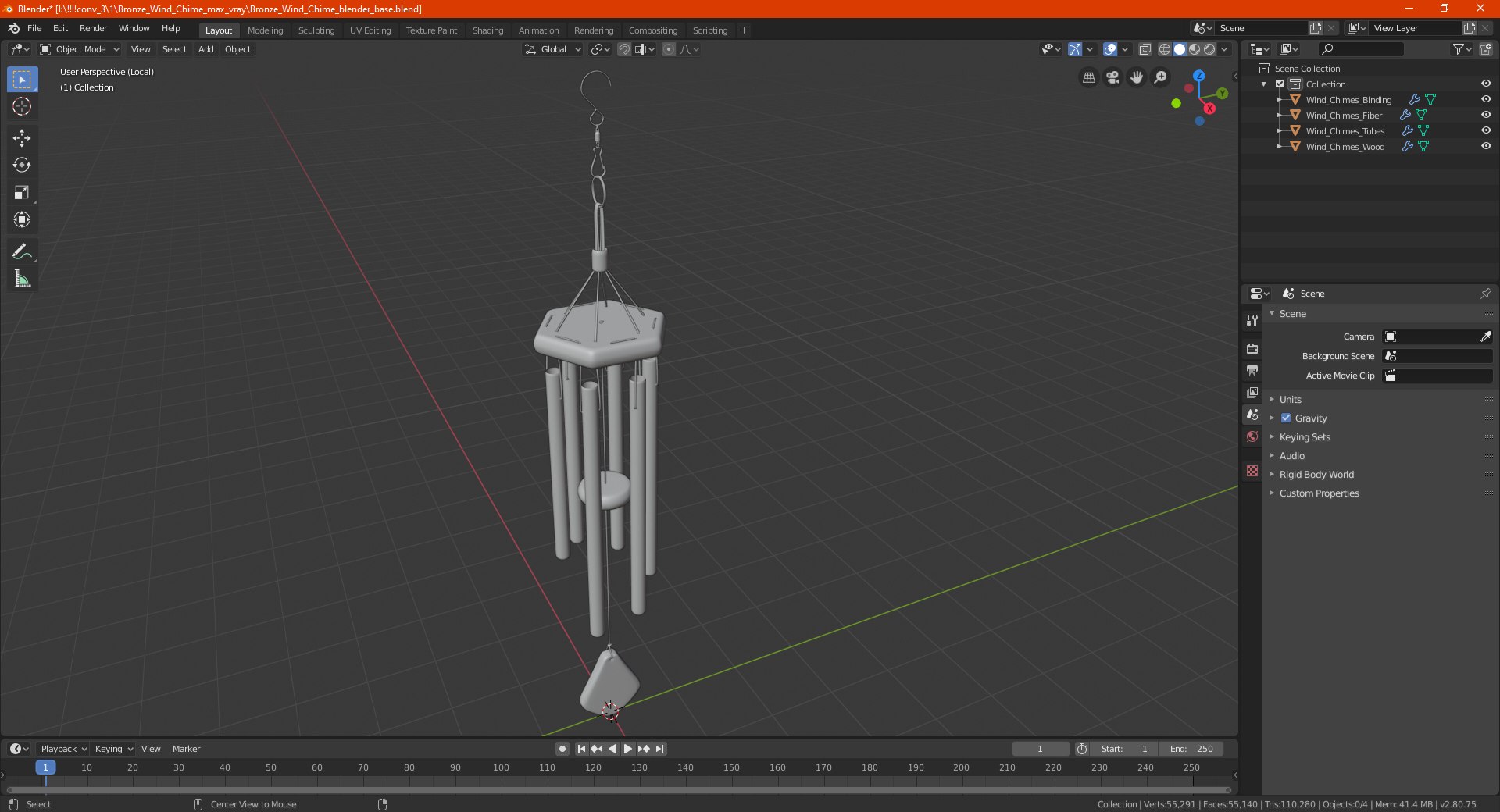This screenshot has height=812, width=1500.
Task: Activate the Scale tool
Action: point(22,192)
